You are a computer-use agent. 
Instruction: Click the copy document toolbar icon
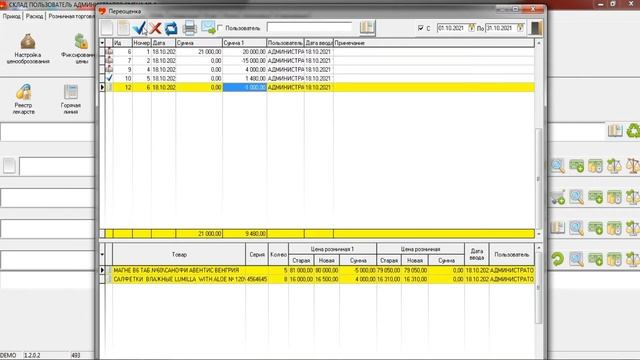[x=123, y=28]
